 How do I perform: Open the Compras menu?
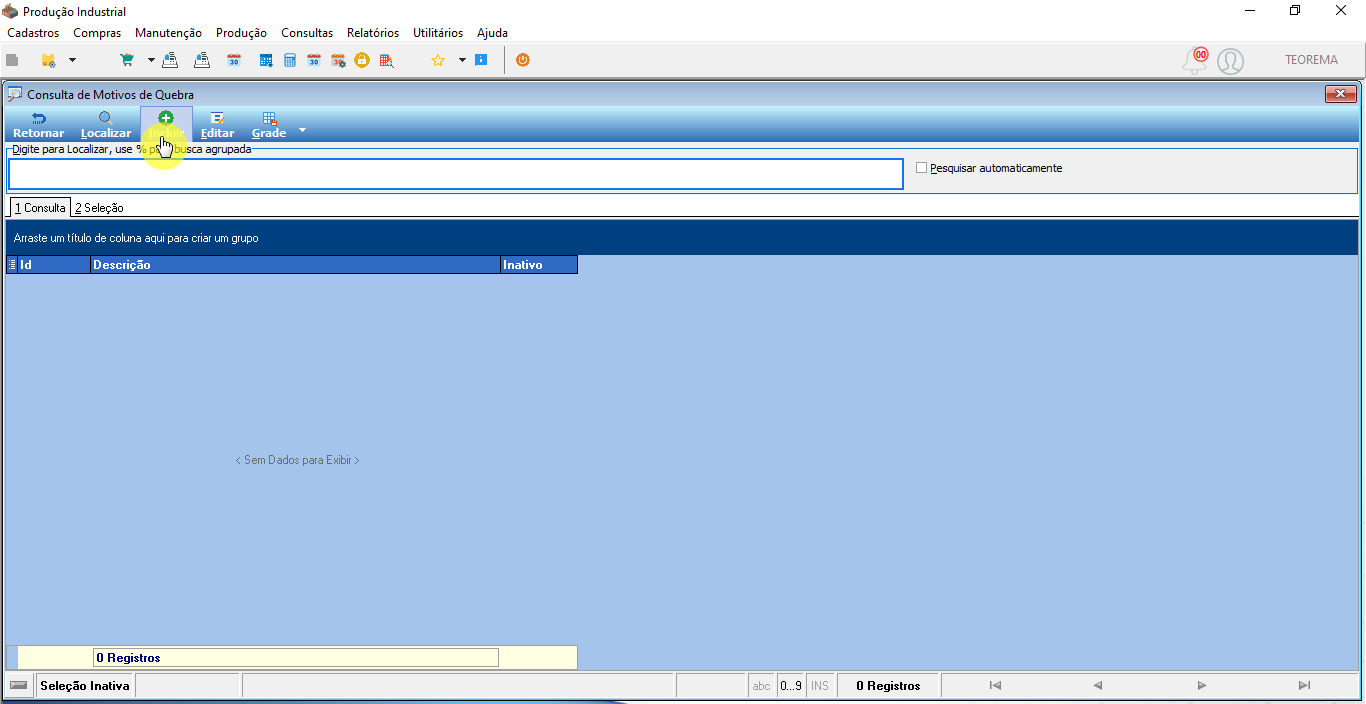click(x=97, y=33)
